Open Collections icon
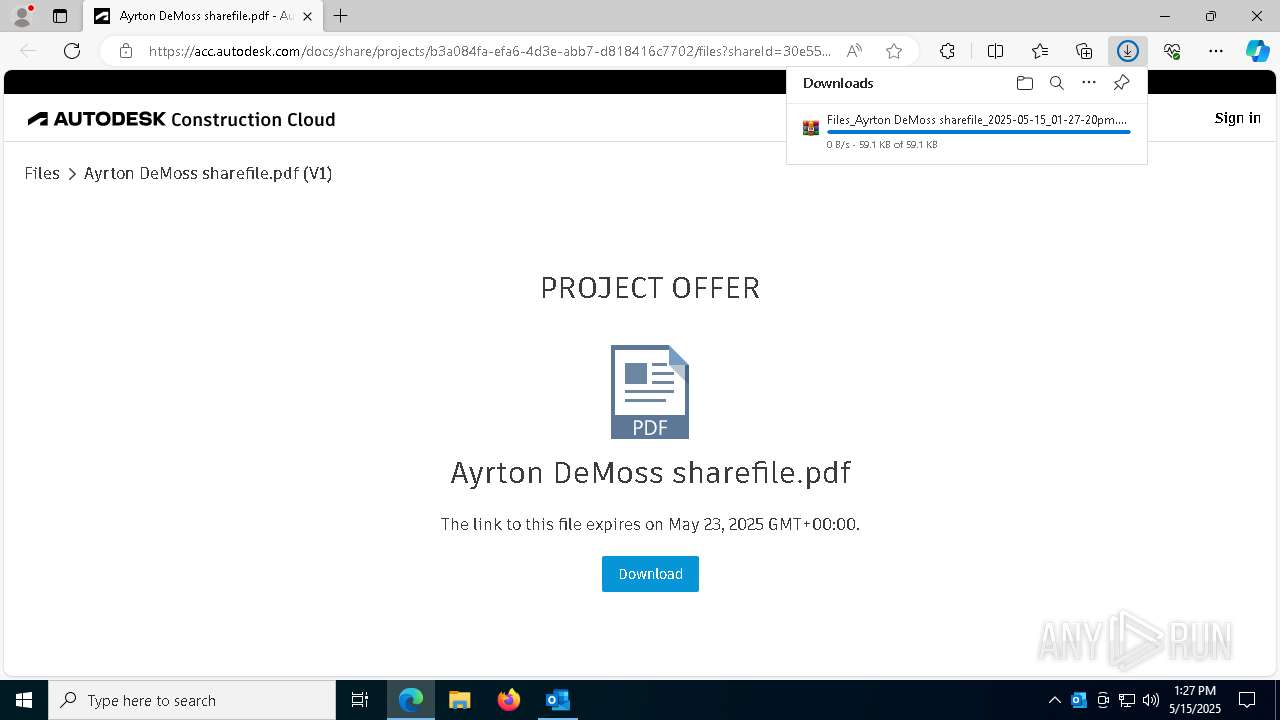 click(1084, 51)
